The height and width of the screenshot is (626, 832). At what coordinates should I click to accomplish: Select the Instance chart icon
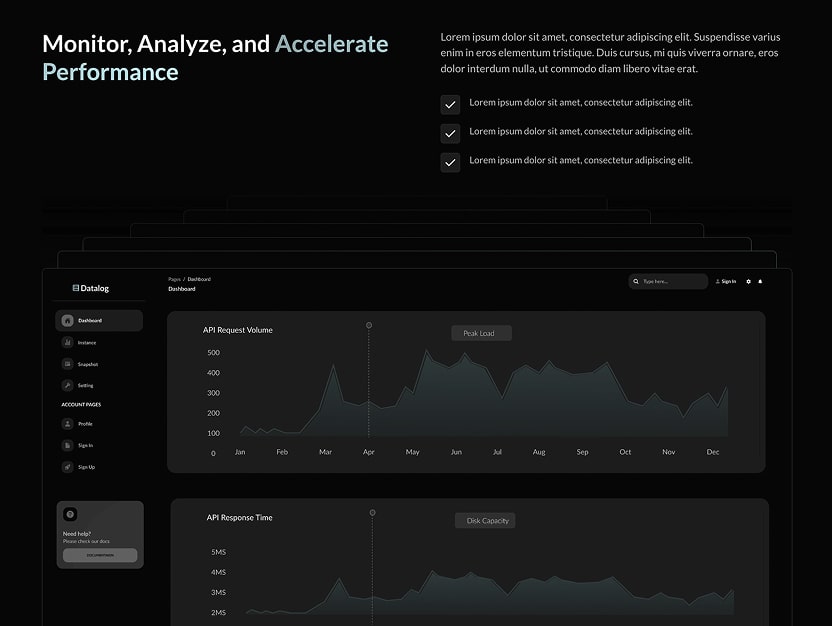(x=67, y=342)
